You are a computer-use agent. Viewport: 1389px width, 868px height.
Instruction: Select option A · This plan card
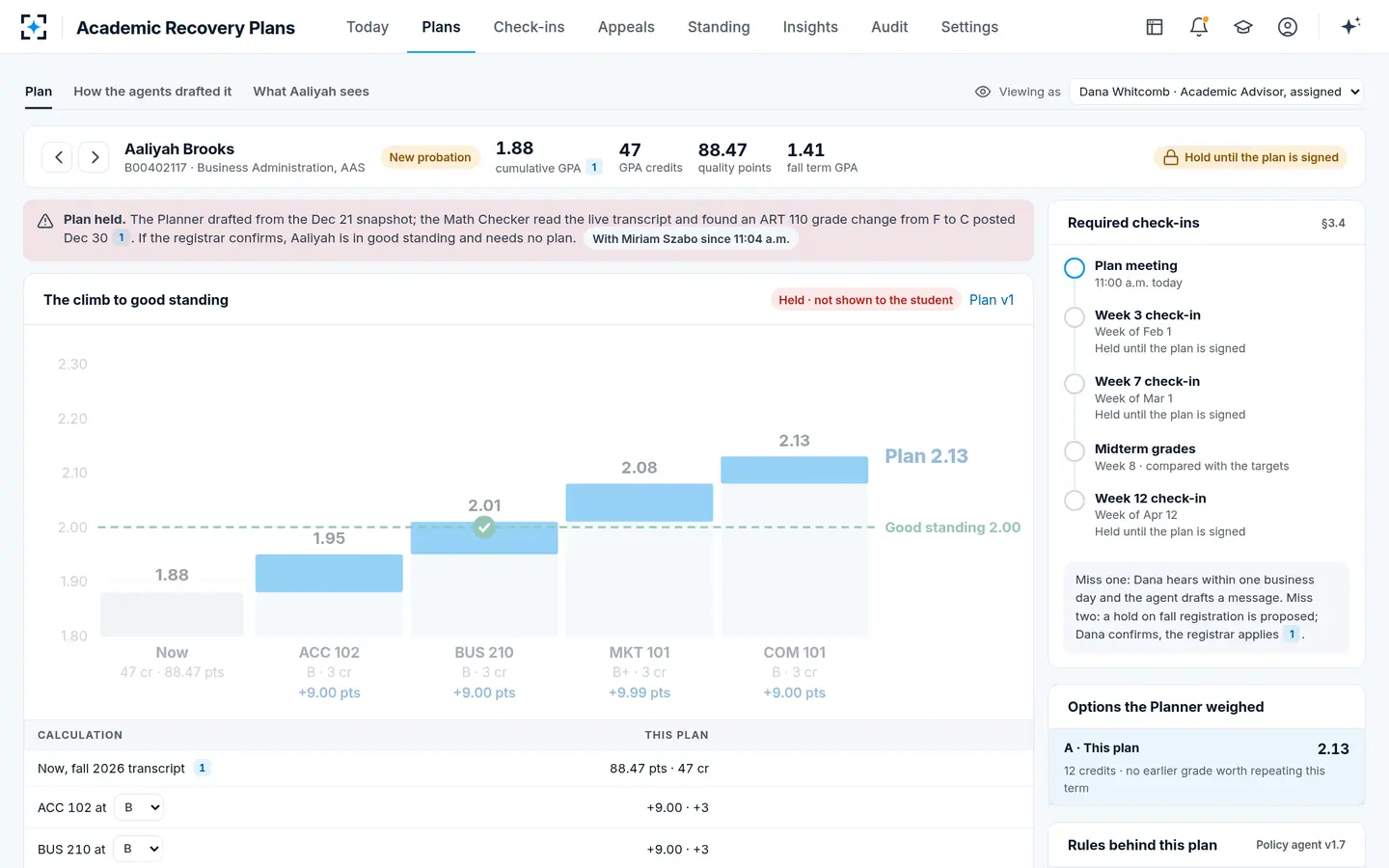1206,767
